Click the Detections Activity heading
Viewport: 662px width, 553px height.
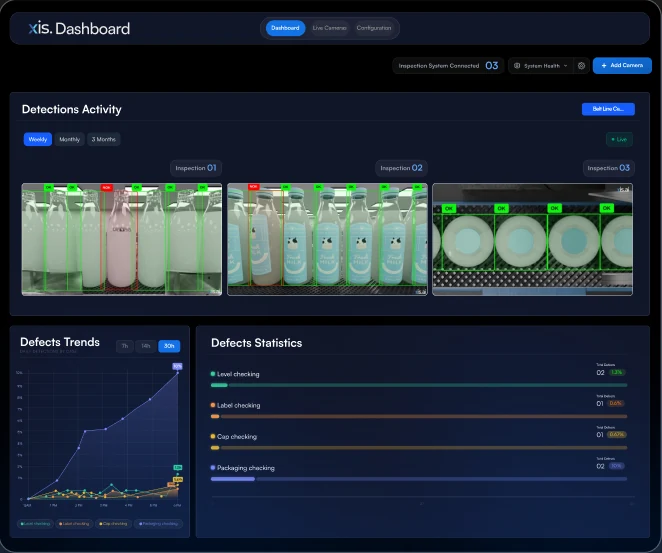click(x=72, y=109)
